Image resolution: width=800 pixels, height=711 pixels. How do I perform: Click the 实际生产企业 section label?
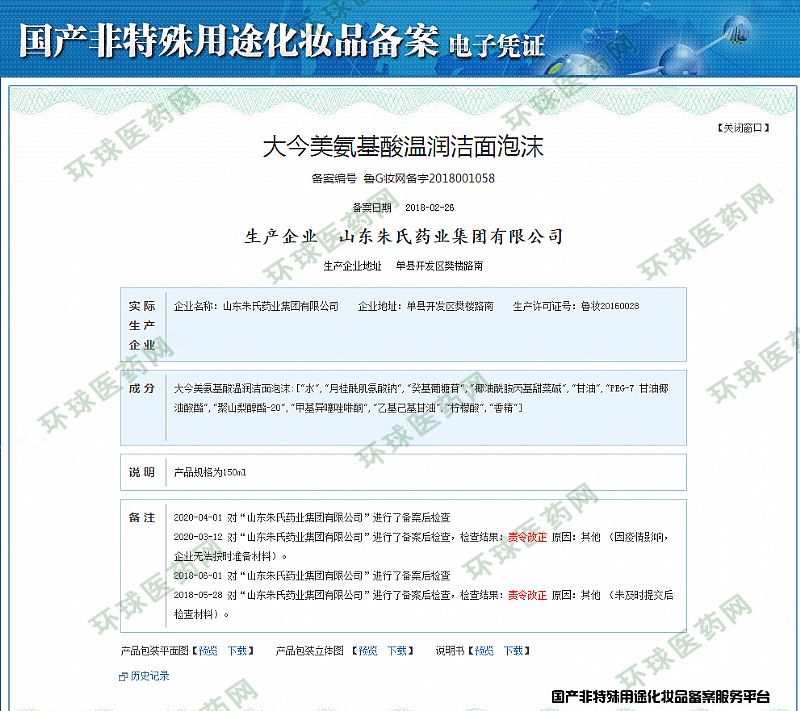click(142, 325)
